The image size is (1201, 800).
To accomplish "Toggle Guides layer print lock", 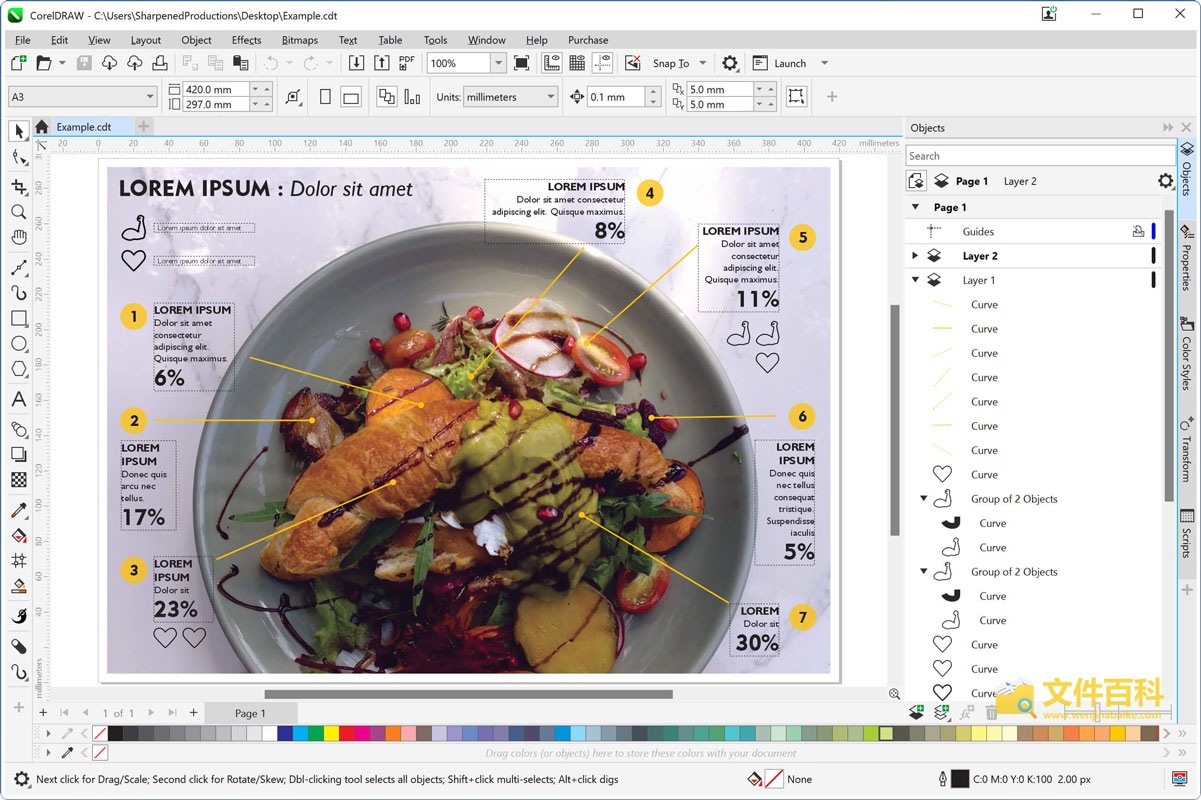I will click(x=1138, y=231).
